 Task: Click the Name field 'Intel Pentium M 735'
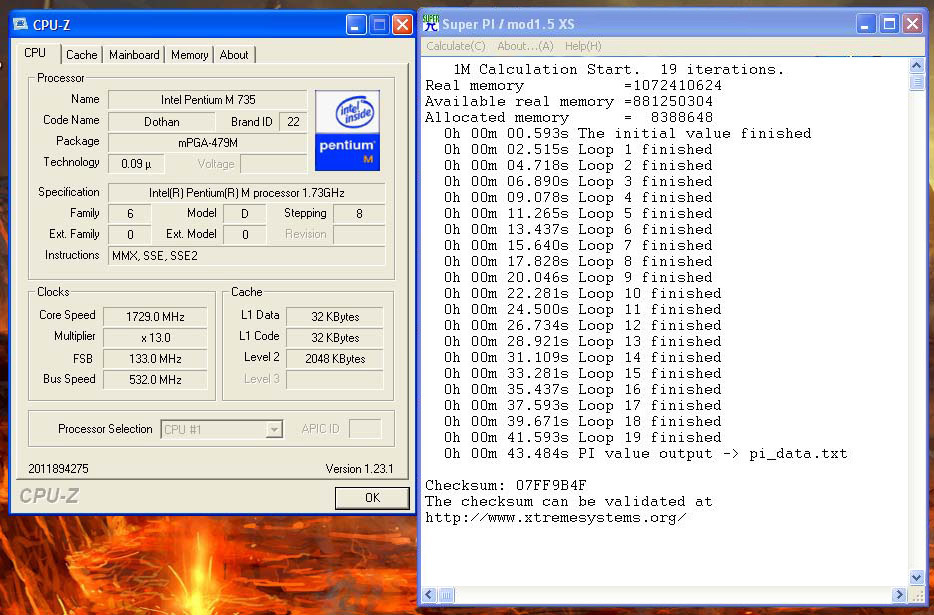point(207,100)
